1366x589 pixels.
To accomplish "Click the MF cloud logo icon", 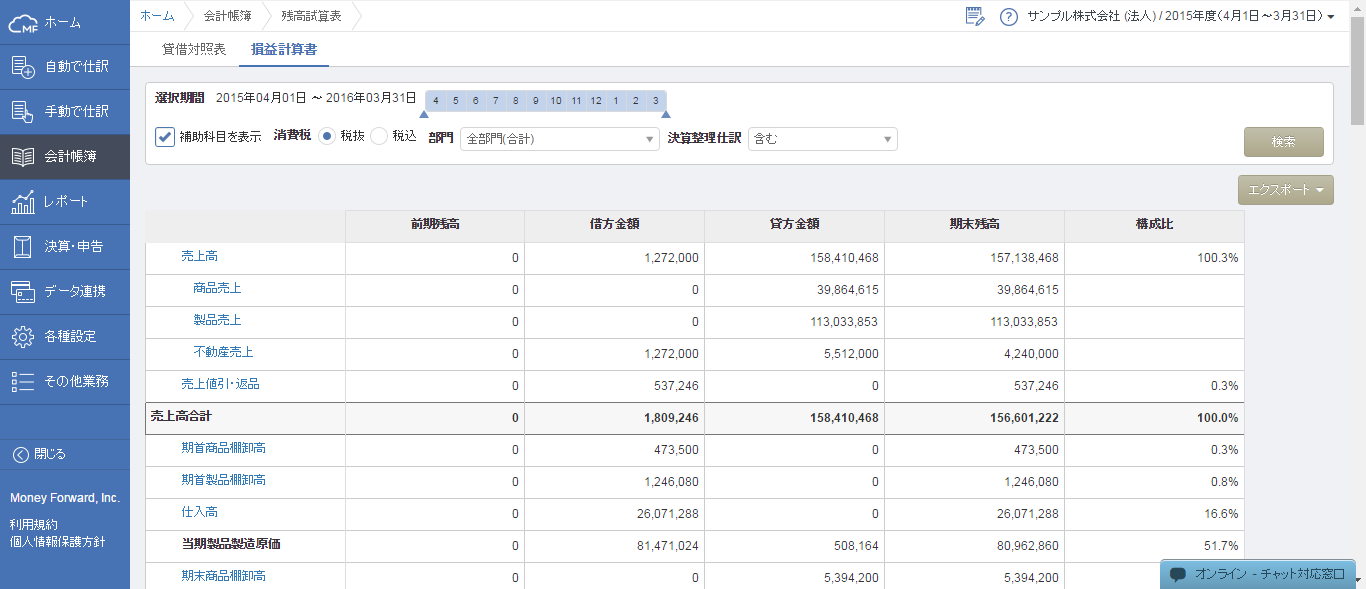I will click(x=23, y=22).
